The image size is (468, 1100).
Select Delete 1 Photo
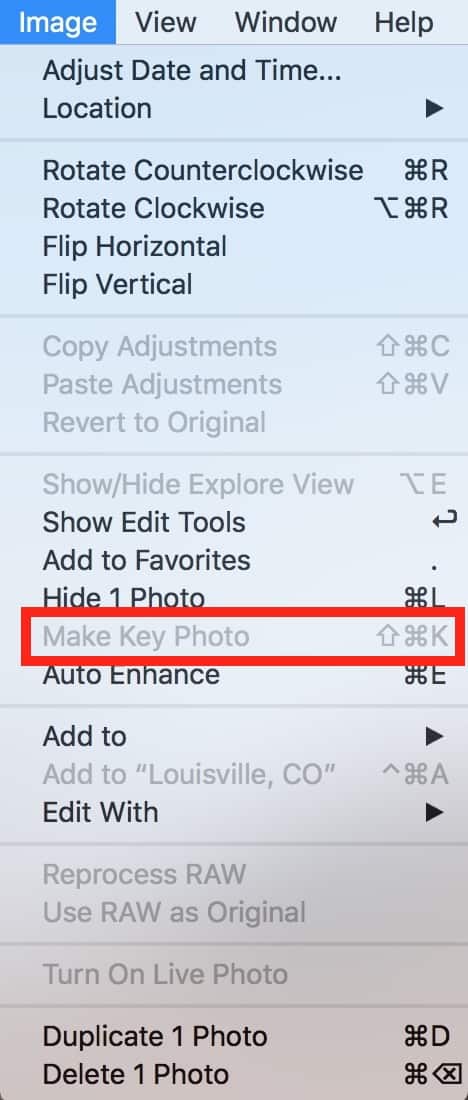click(x=234, y=1074)
